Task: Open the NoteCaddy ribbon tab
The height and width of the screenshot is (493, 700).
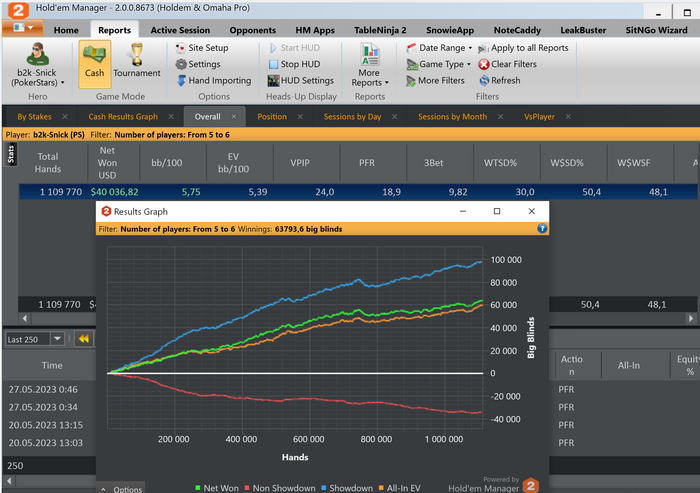Action: (x=517, y=30)
